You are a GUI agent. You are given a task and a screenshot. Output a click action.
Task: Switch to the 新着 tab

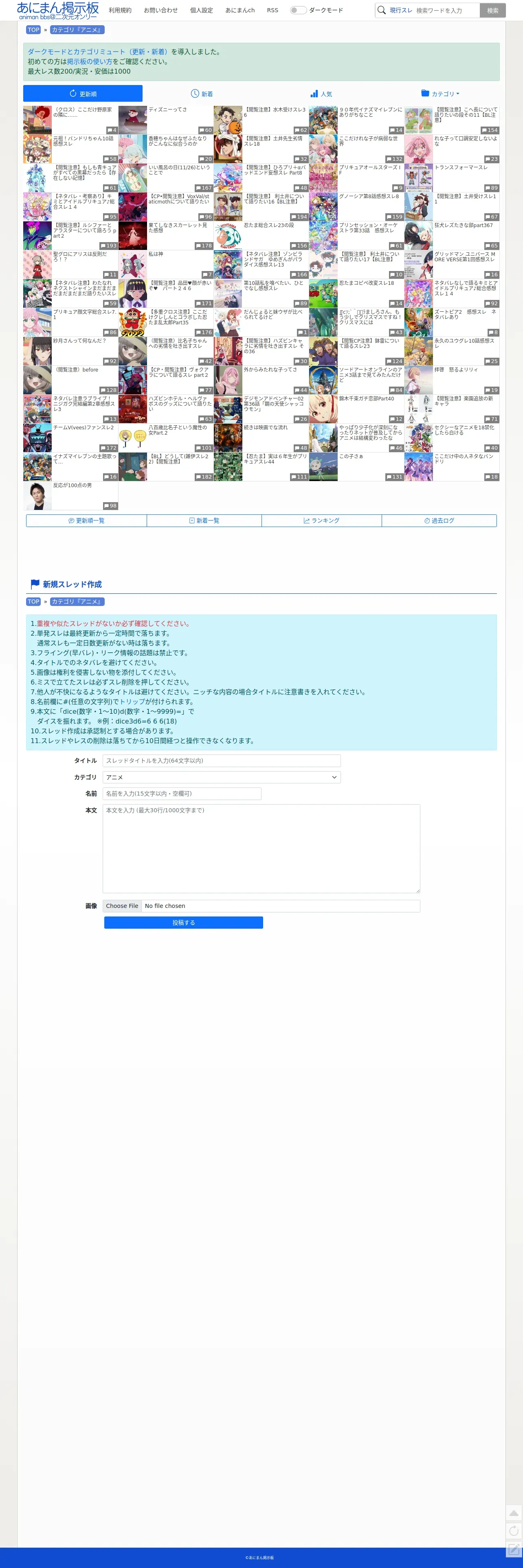202,94
